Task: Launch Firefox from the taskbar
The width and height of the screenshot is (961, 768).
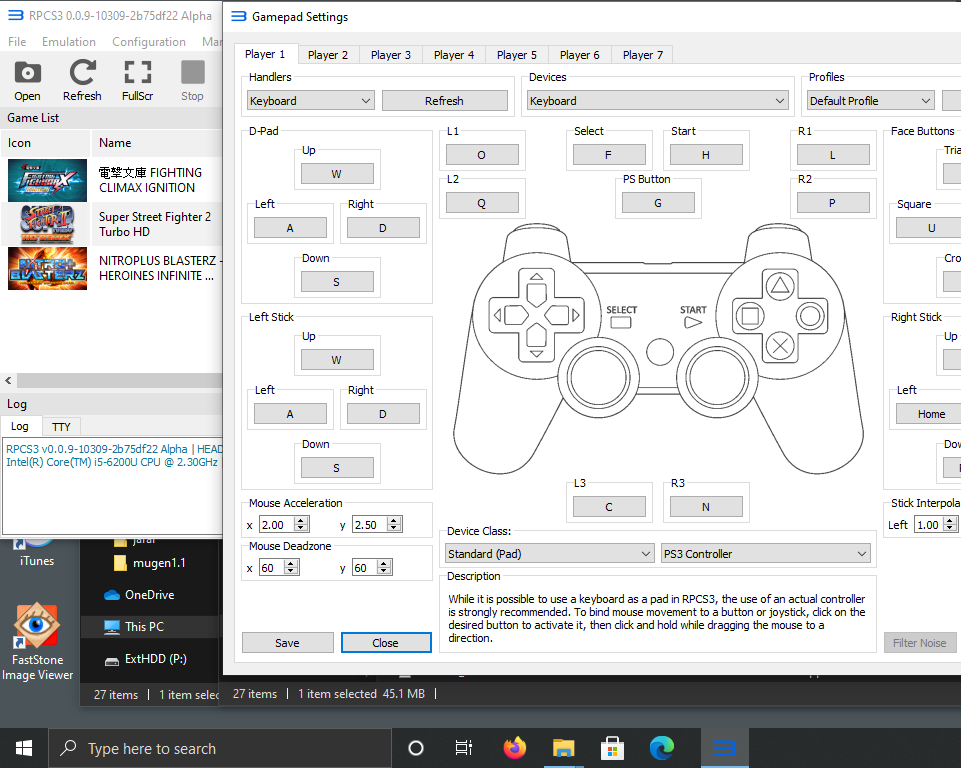Action: (x=515, y=748)
